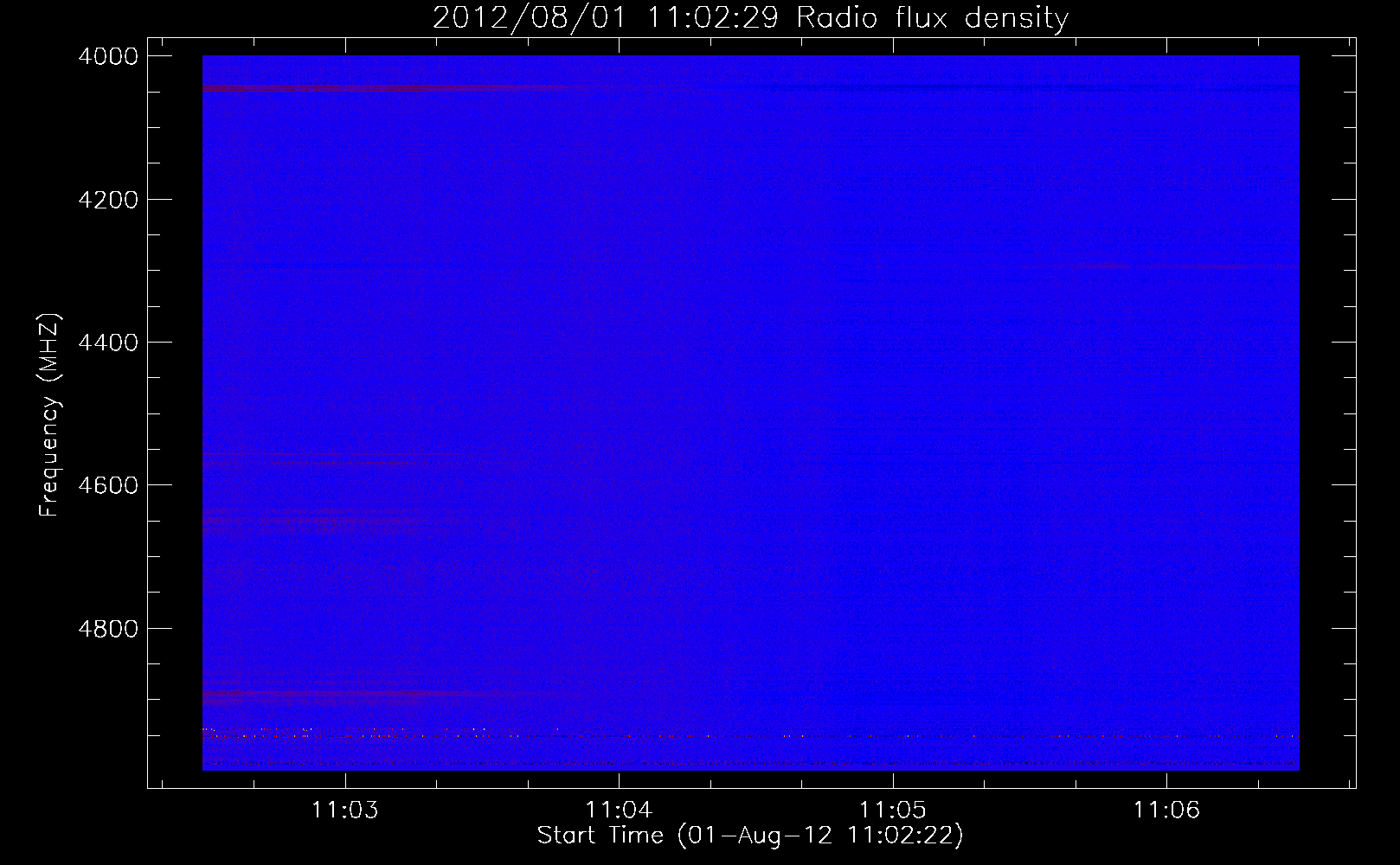This screenshot has height=865, width=1400.
Task: Click the 4800 frequency tick label
Action: tap(108, 629)
